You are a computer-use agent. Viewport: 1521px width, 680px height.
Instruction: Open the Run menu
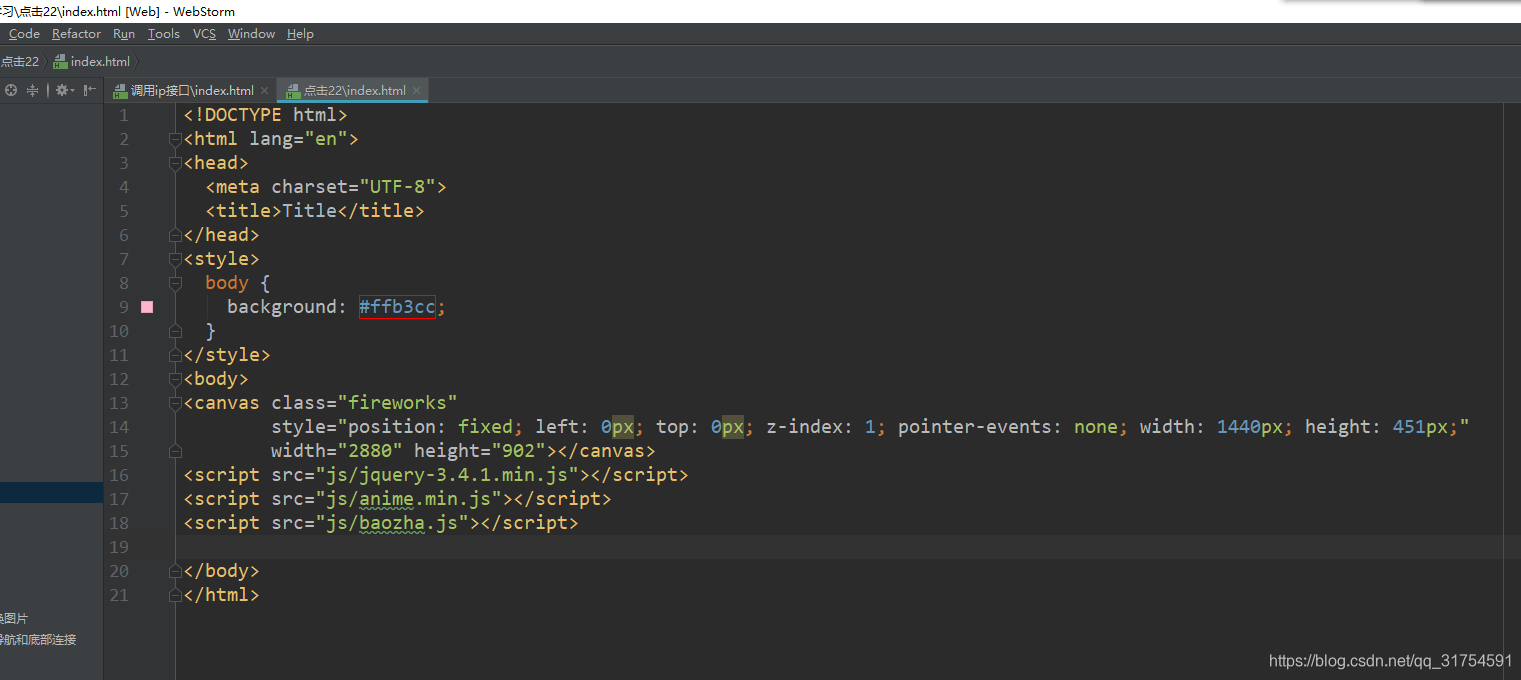[124, 34]
